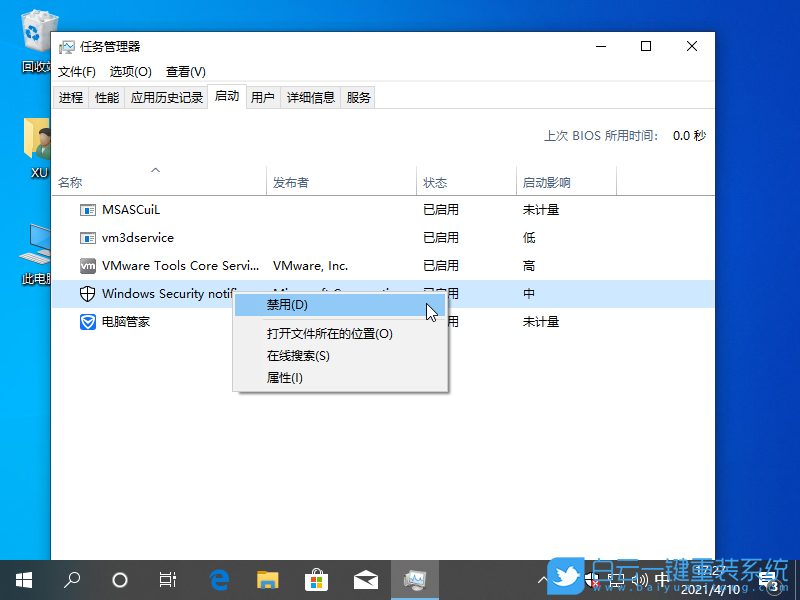Open Microsoft Edge from the taskbar
The height and width of the screenshot is (600, 800).
pyautogui.click(x=218, y=578)
